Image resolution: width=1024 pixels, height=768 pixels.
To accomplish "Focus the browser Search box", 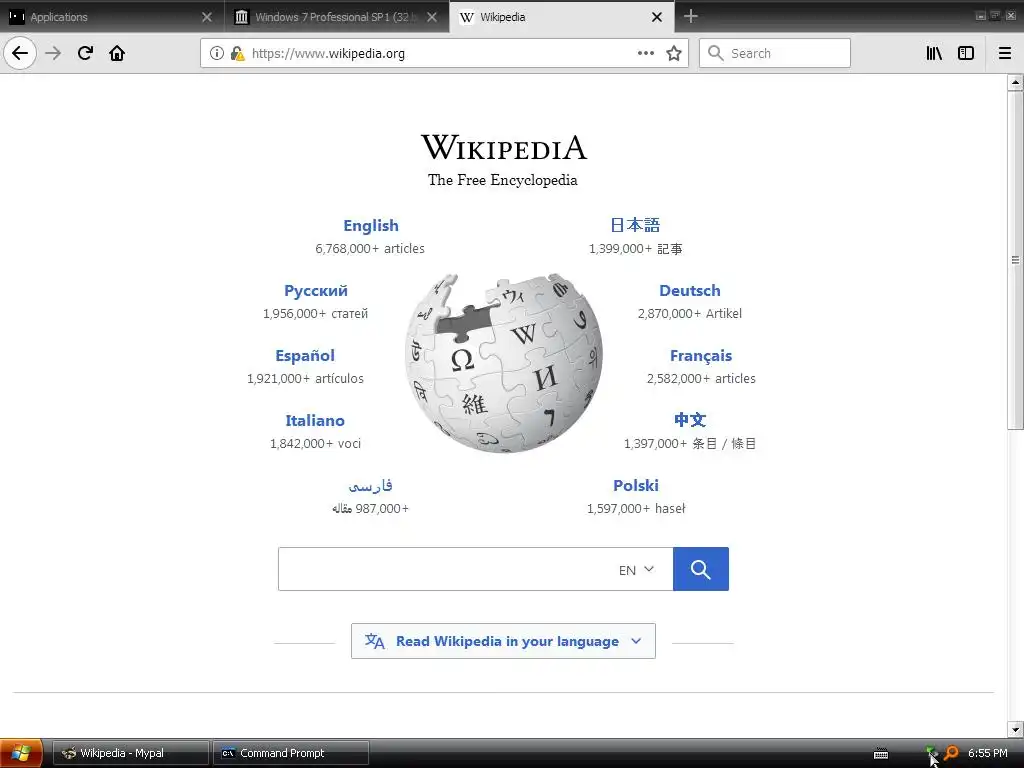I will tap(775, 53).
